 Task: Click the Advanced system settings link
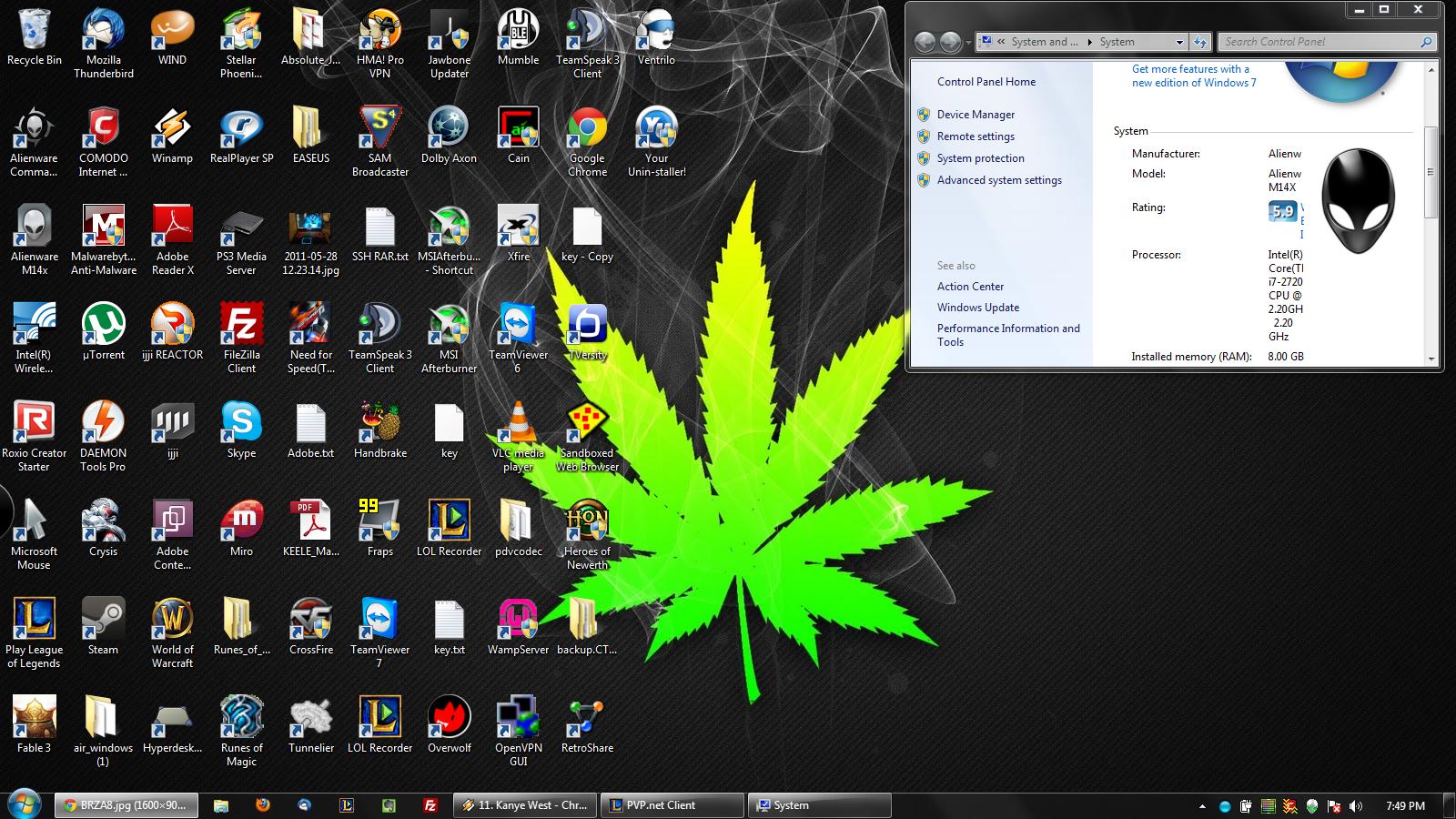point(999,180)
